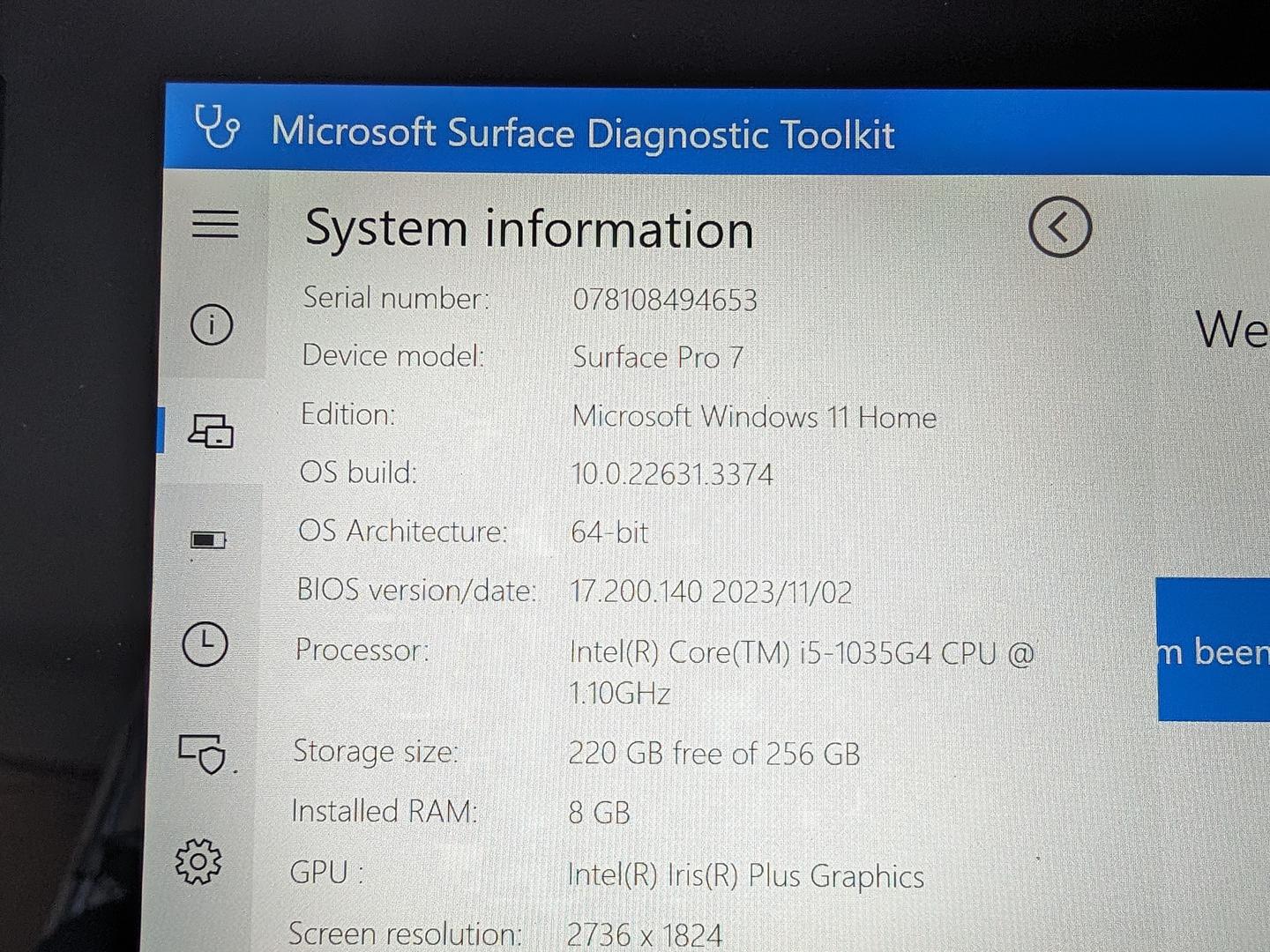1270x952 pixels.
Task: Open the clock history sidebar icon
Action: [205, 643]
